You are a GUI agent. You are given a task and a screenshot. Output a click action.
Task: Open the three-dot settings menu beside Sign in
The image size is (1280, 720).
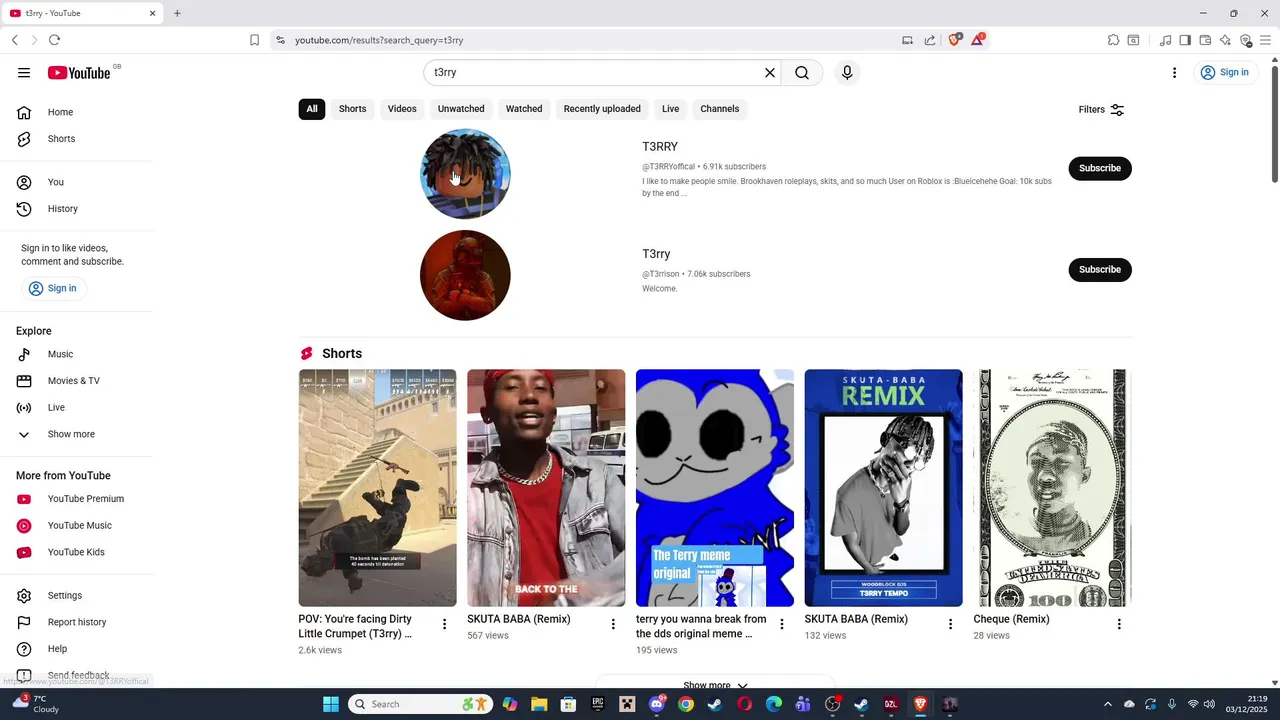click(x=1174, y=73)
